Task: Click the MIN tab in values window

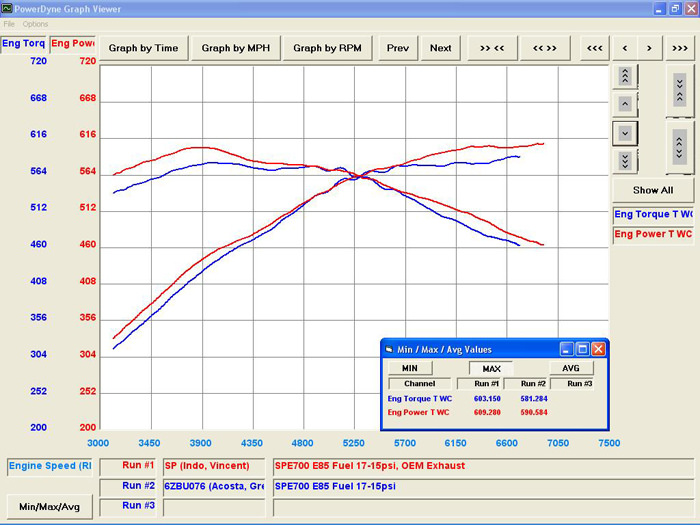Action: point(410,368)
